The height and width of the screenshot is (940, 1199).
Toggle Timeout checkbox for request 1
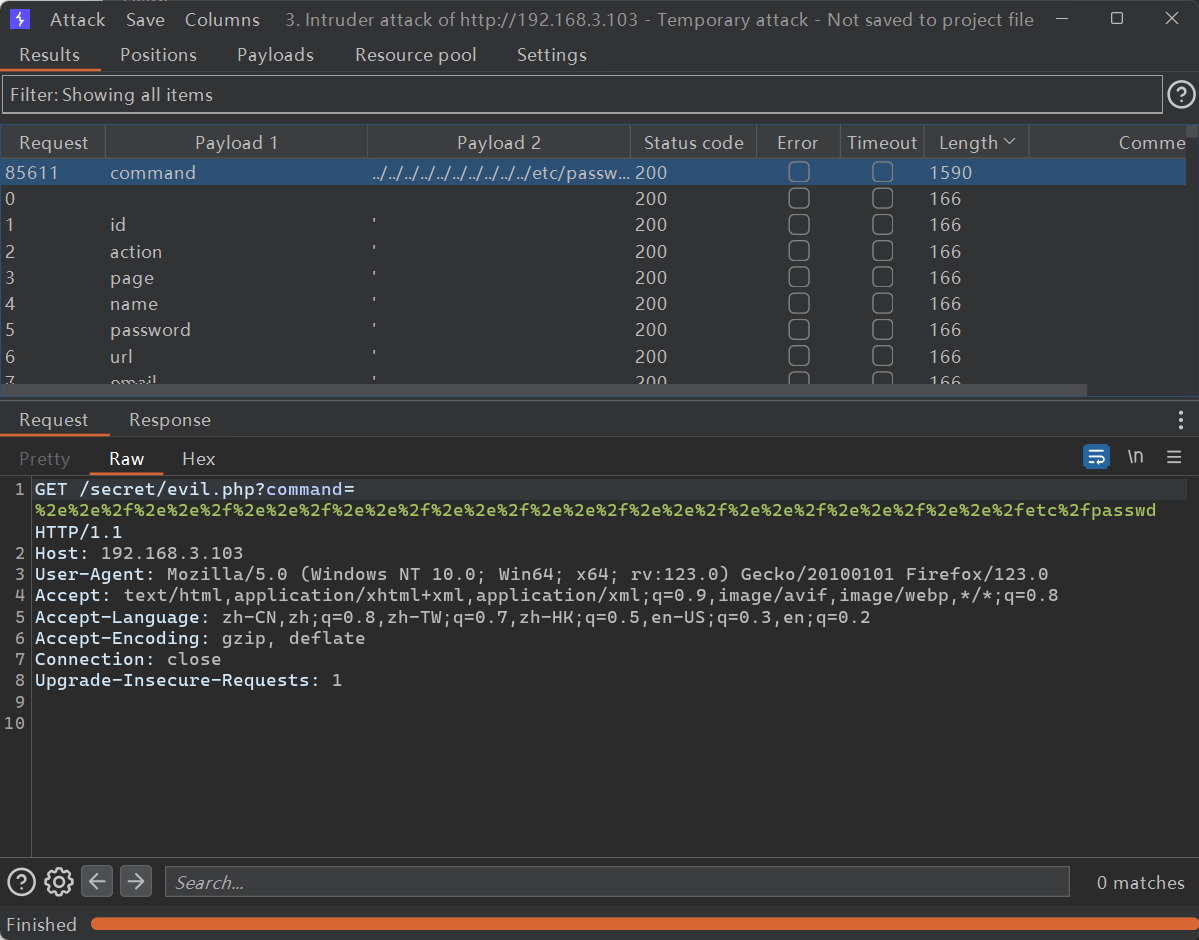882,225
